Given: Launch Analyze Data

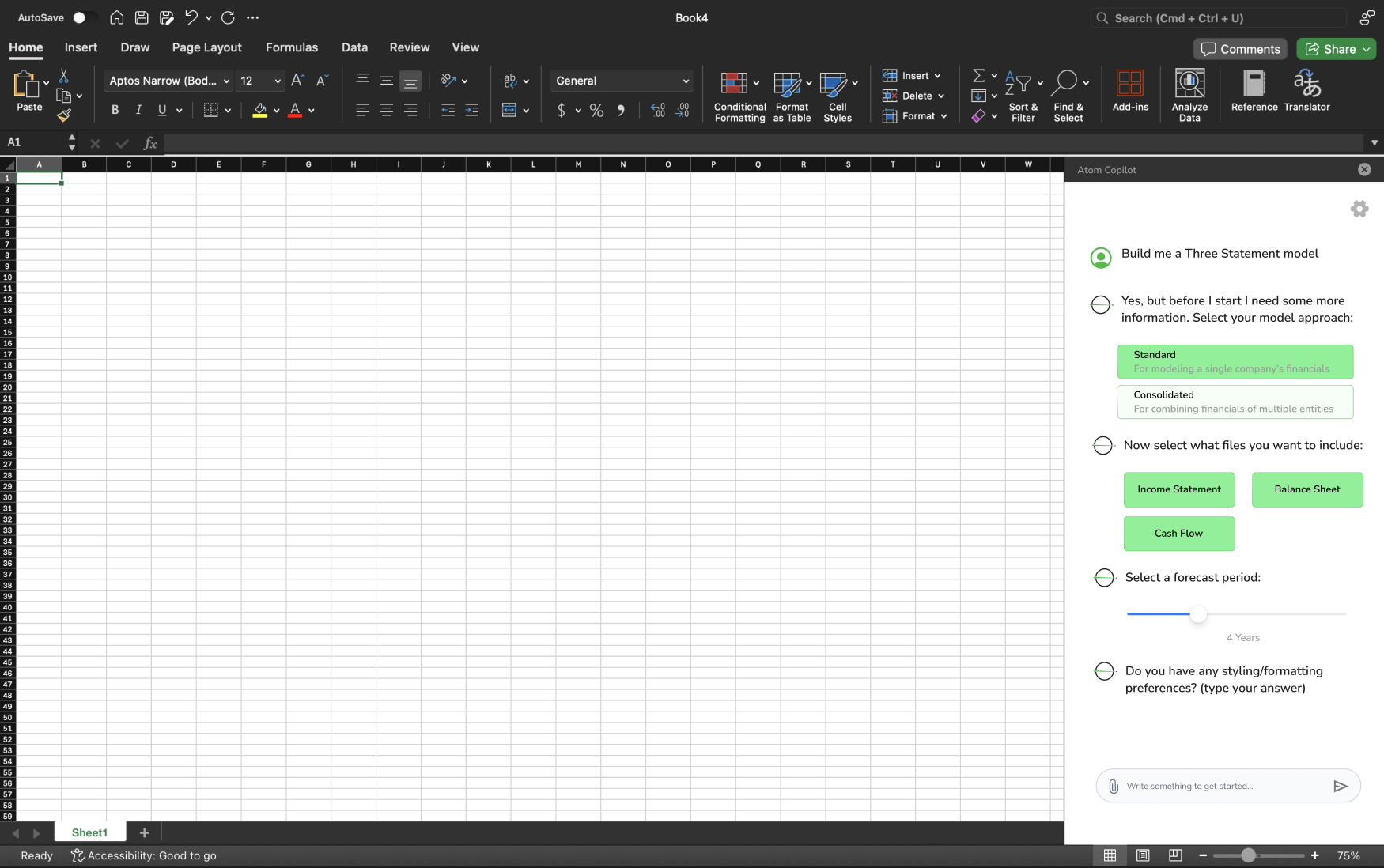Looking at the screenshot, I should click(x=1189, y=96).
